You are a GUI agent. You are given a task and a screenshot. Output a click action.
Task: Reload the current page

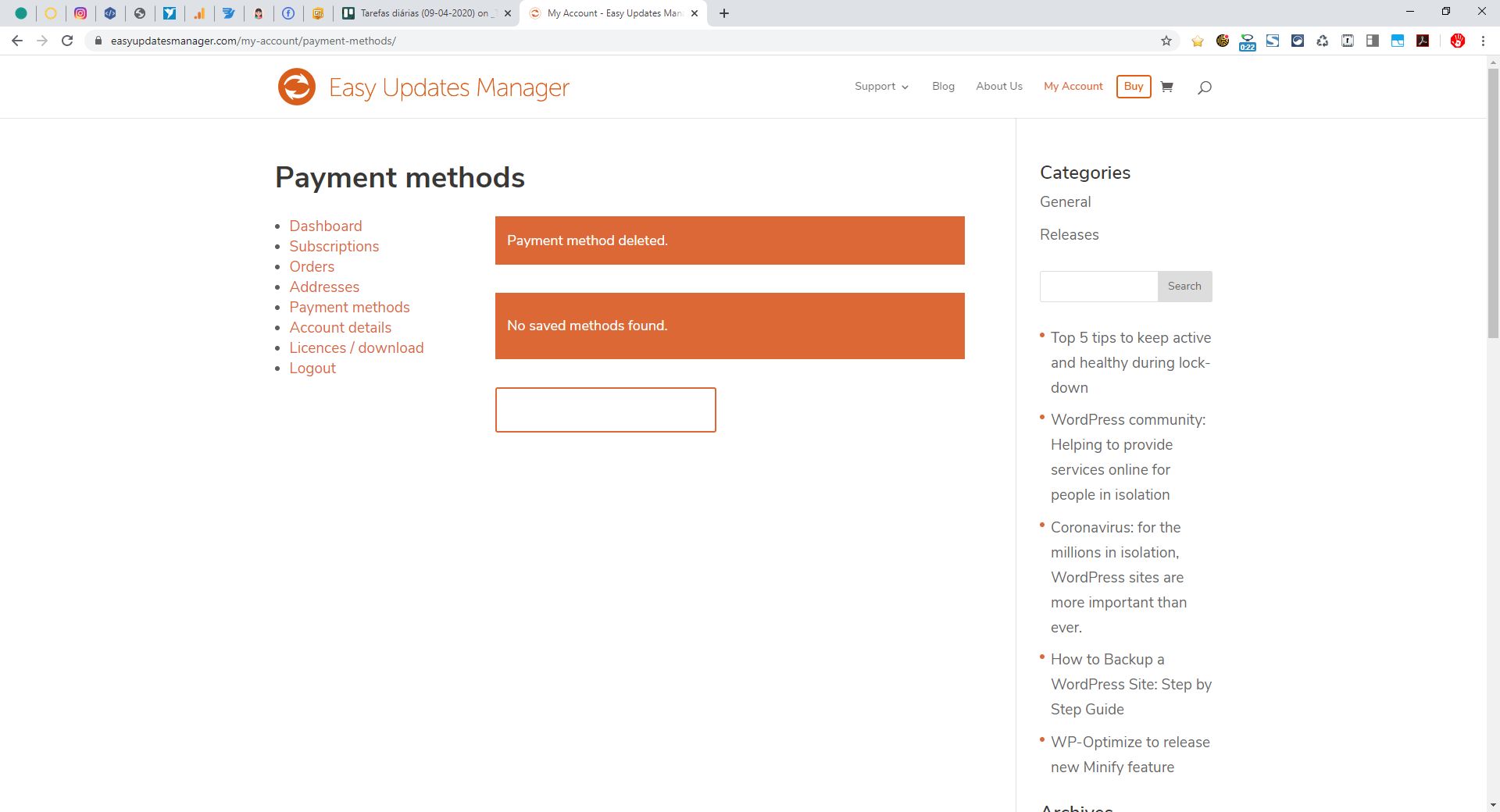pyautogui.click(x=67, y=41)
